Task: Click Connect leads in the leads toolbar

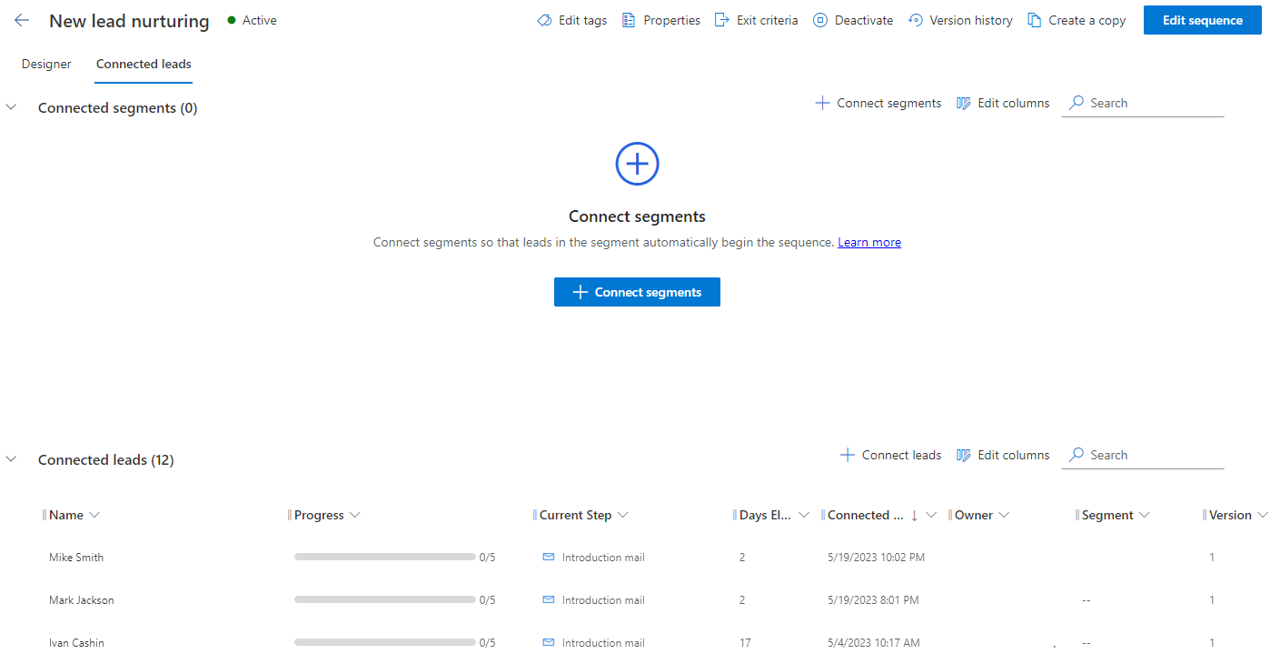Action: tap(890, 455)
